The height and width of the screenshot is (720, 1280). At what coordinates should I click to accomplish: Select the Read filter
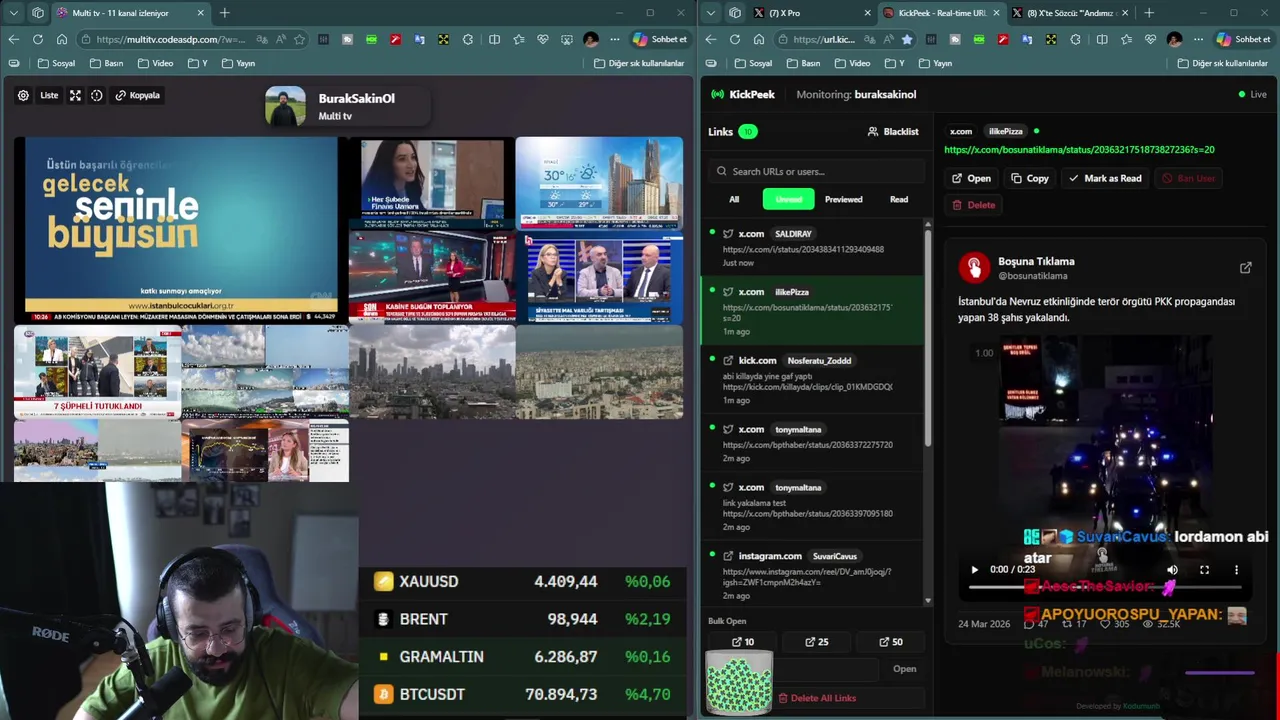899,199
